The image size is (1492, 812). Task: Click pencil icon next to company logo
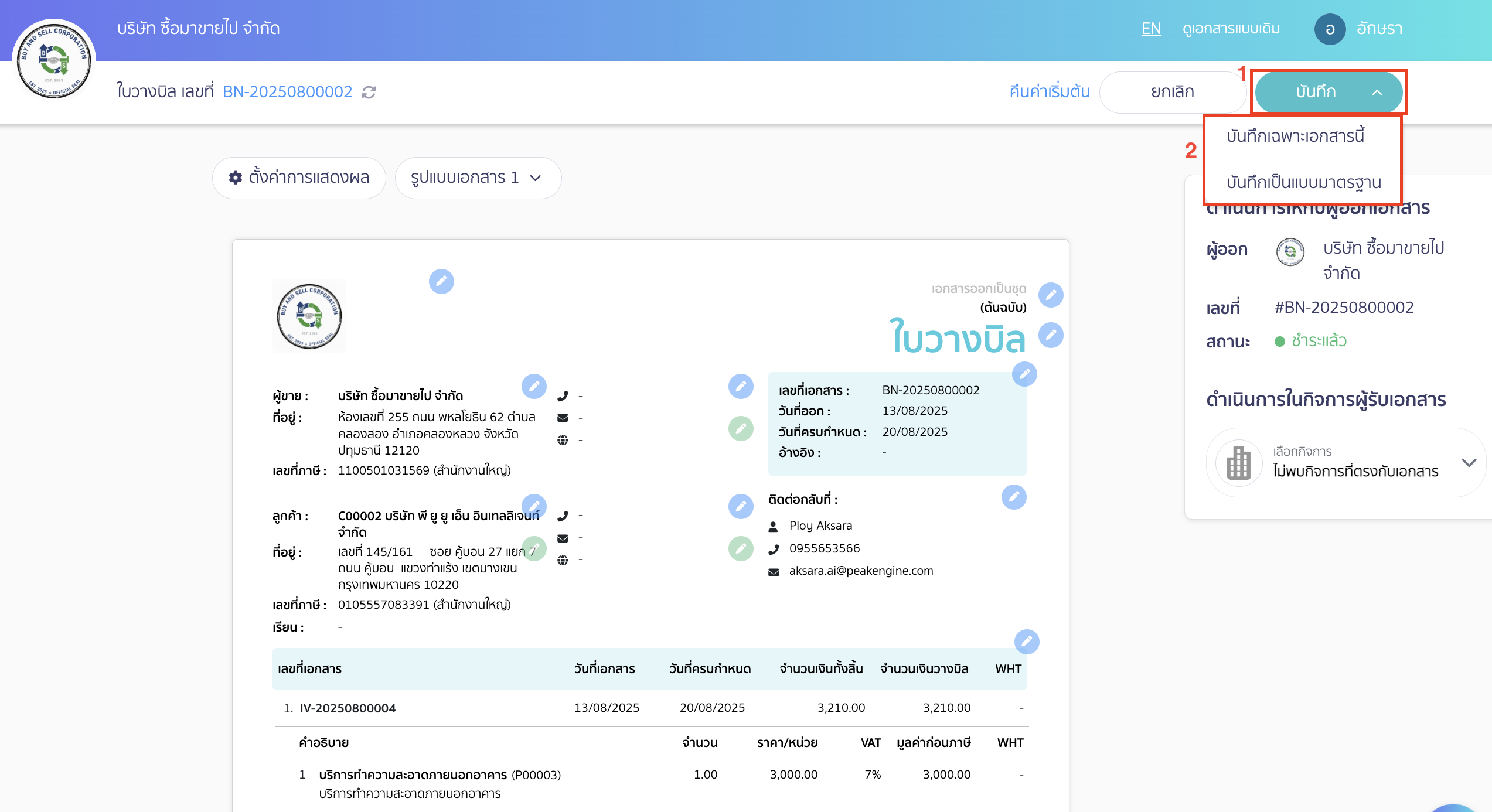coord(441,281)
